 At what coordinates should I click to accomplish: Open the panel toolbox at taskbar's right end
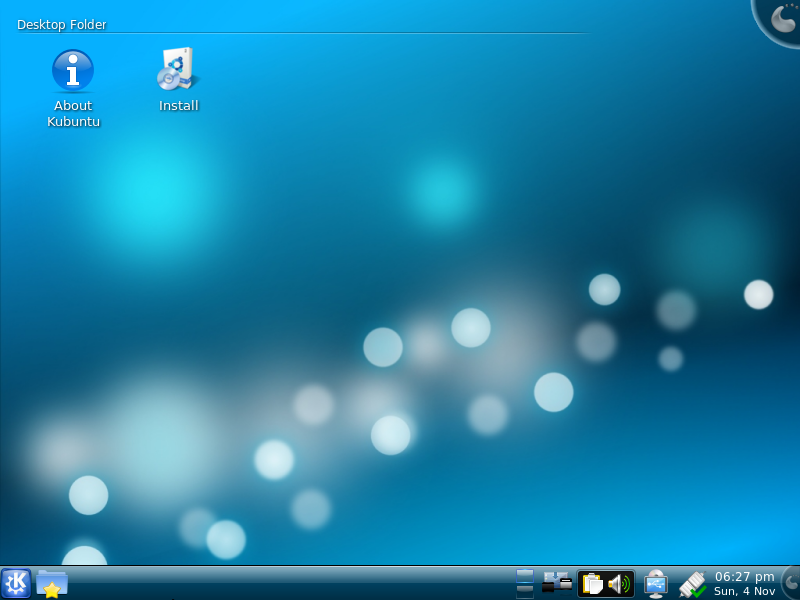(791, 583)
